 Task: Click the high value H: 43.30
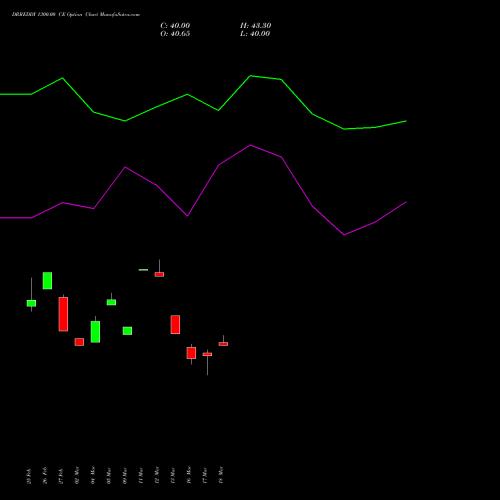256,26
